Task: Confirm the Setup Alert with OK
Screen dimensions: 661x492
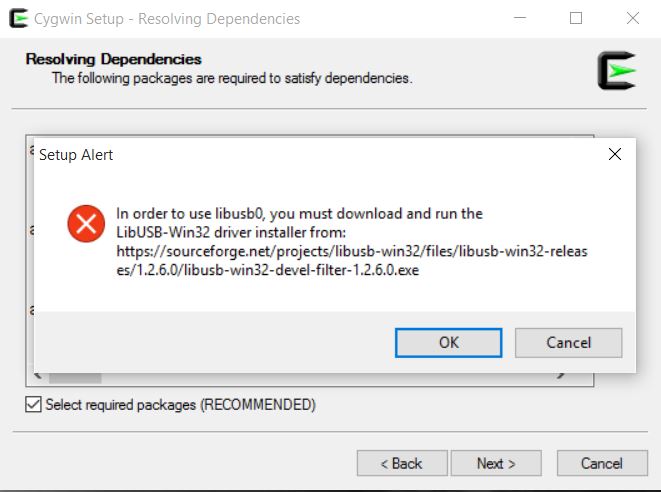Action: click(449, 343)
